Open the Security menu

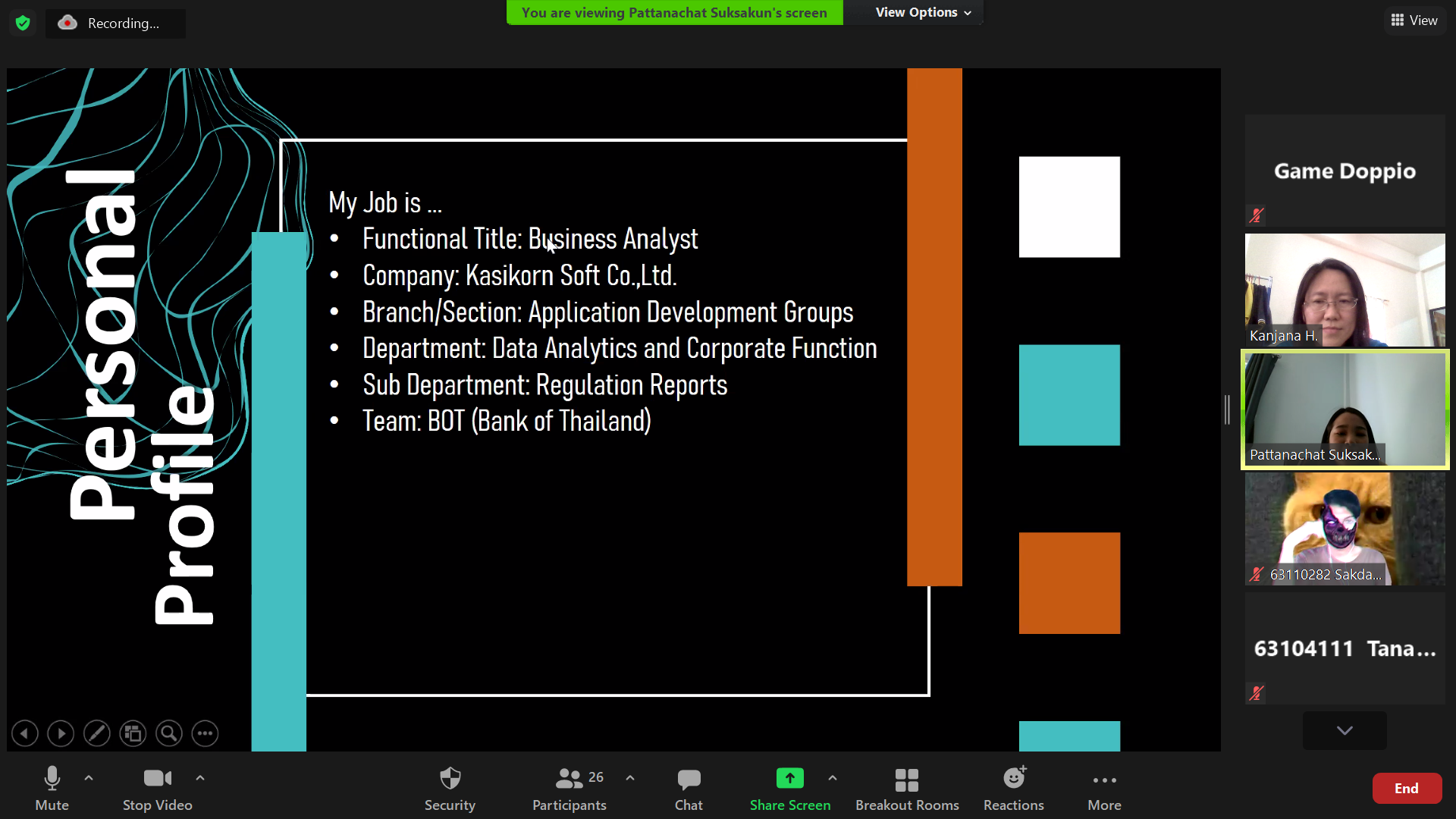coord(450,789)
